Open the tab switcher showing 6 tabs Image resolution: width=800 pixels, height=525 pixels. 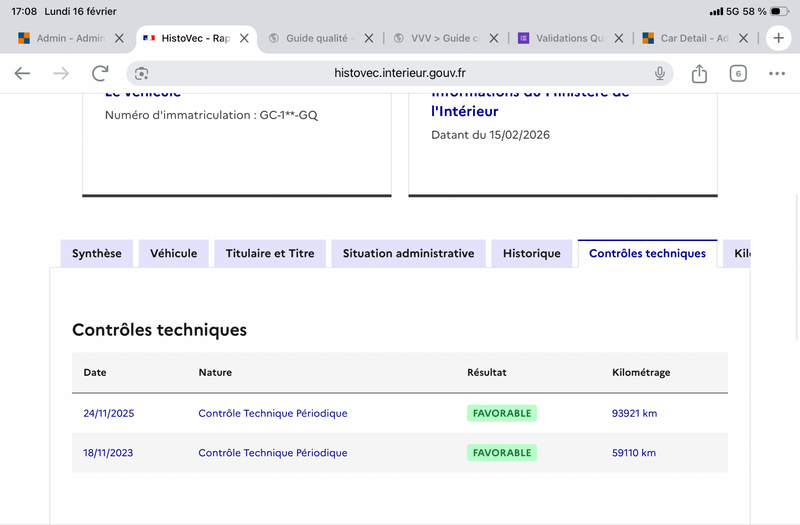738,73
